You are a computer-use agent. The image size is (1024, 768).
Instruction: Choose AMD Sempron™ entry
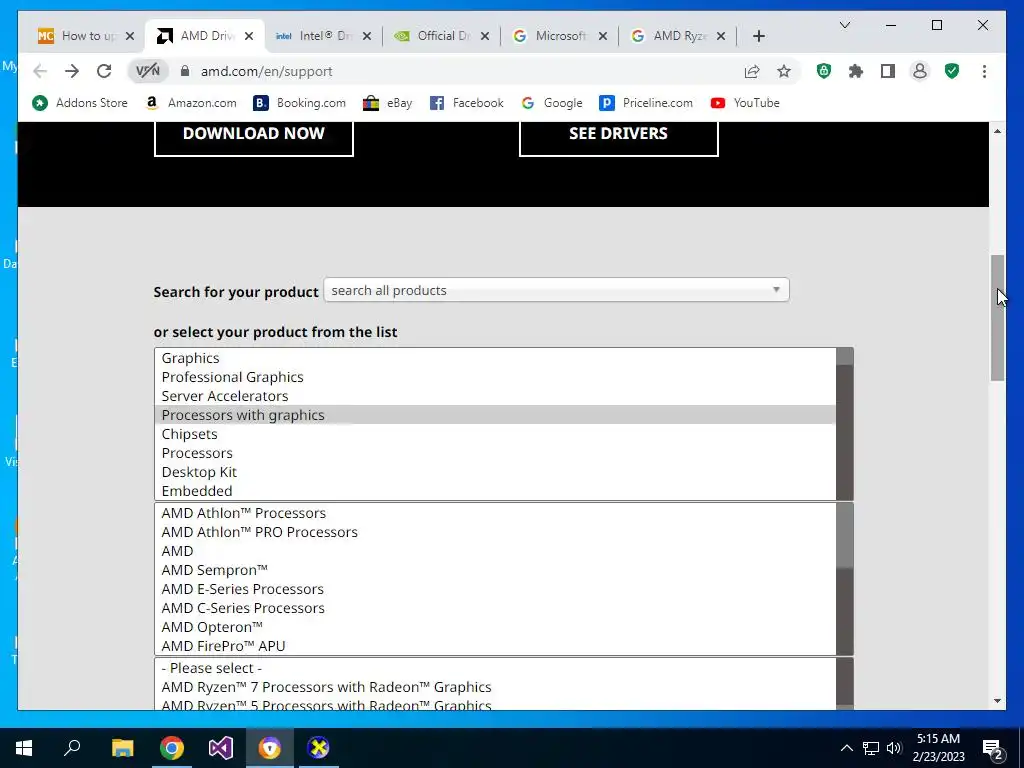pyautogui.click(x=495, y=569)
